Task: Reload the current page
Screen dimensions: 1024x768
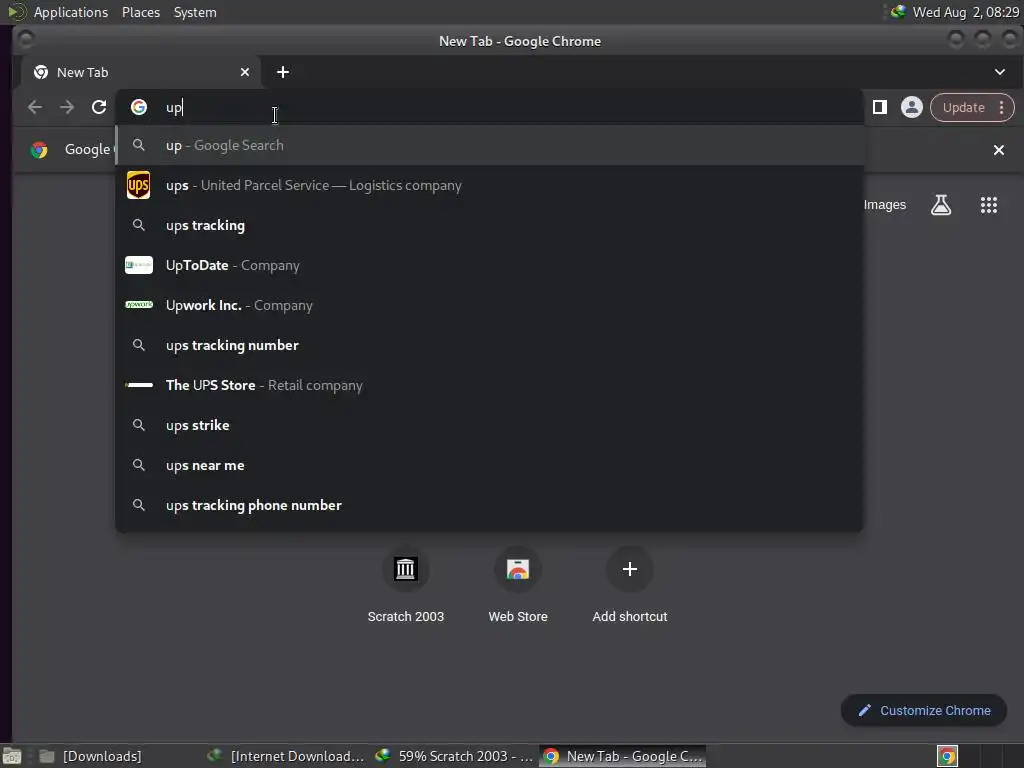Action: [99, 107]
